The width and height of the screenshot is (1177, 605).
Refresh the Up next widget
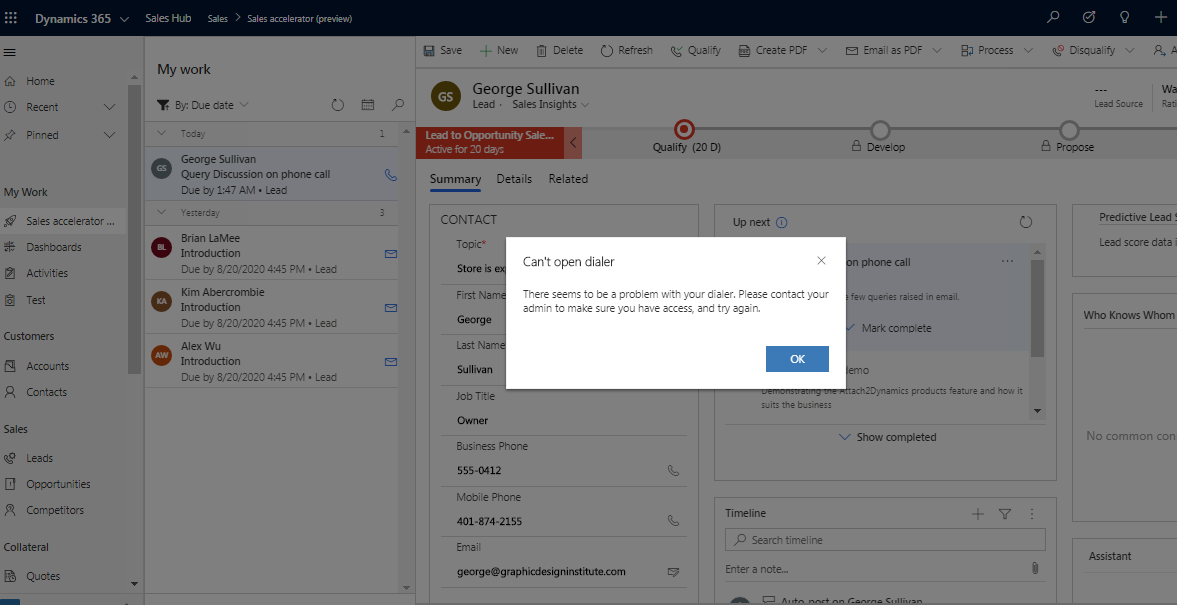[x=1026, y=222]
